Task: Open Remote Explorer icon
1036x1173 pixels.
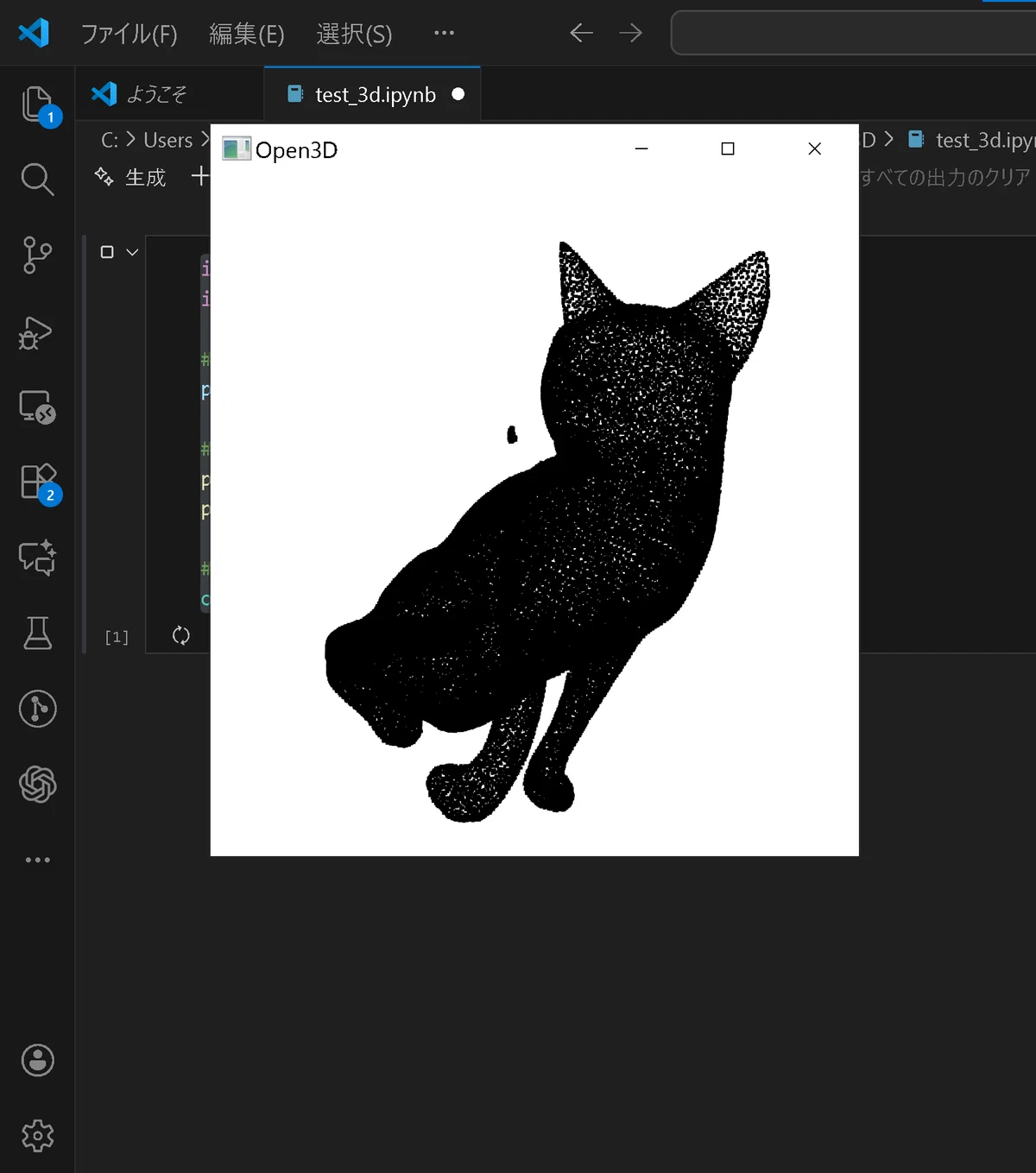Action: click(x=37, y=407)
